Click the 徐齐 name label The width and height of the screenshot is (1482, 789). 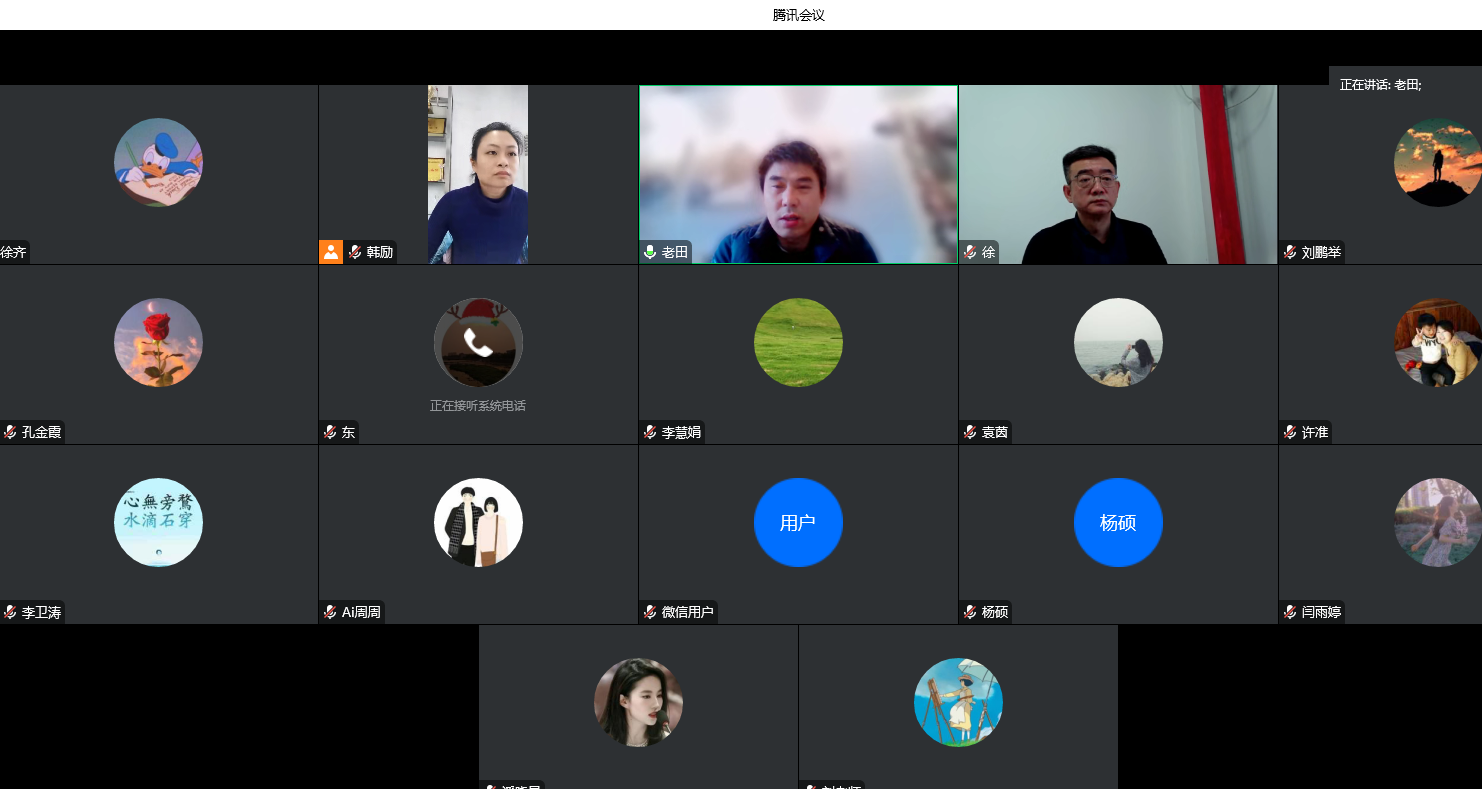13,252
